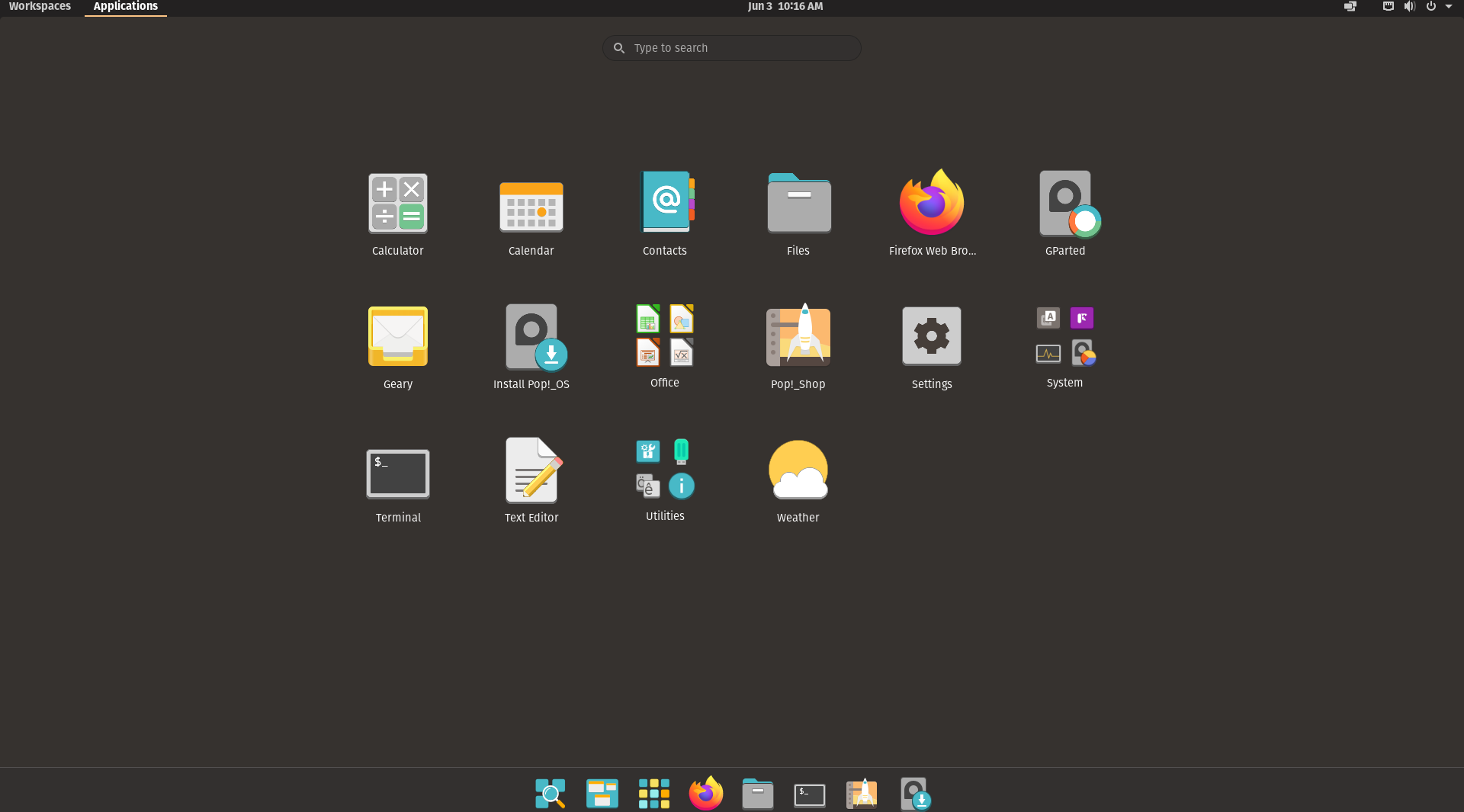Click the screen-sharing display icon in the top bar
Screen dimensions: 1464x812
1350,6
